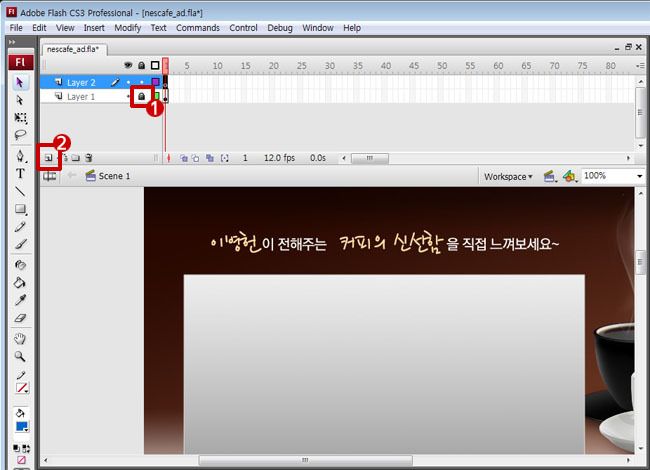Image resolution: width=650 pixels, height=470 pixels.
Task: Click the No Color icon
Action: point(21,460)
